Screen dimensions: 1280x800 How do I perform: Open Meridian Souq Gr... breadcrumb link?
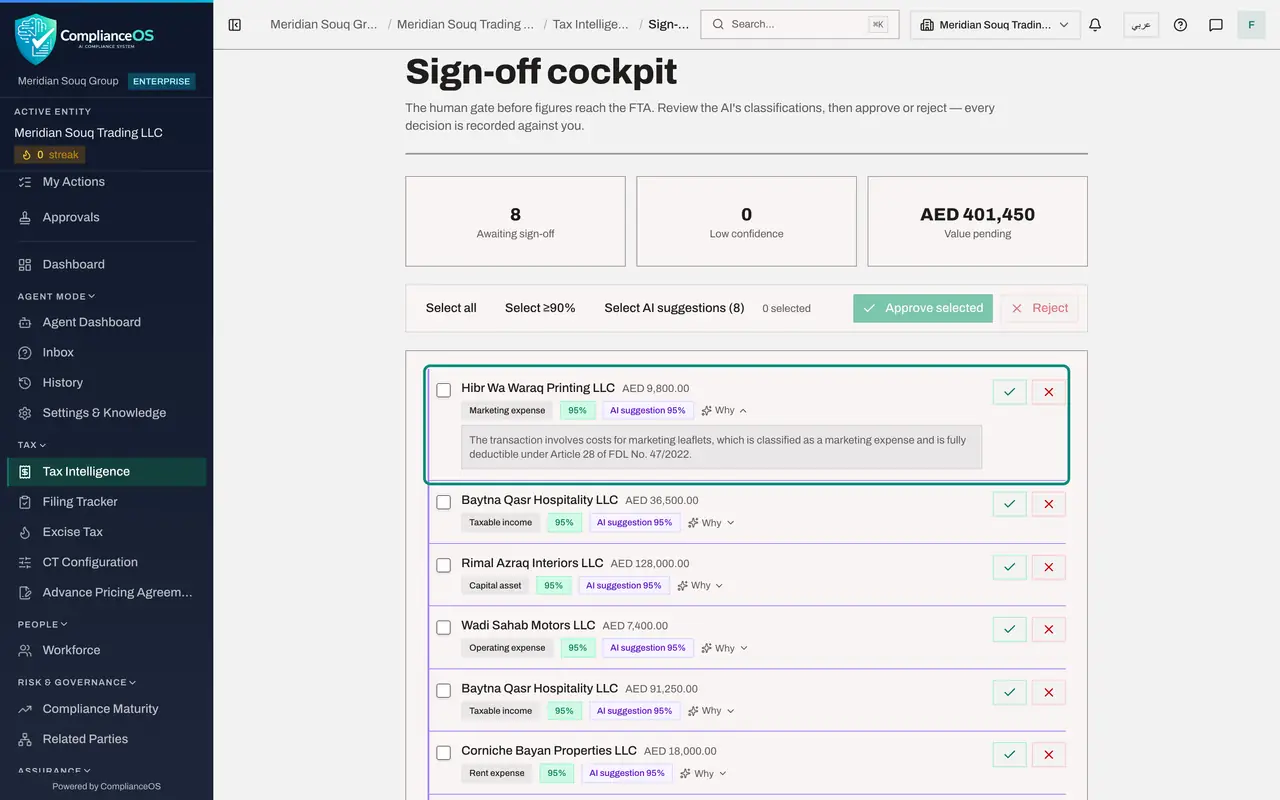tap(324, 24)
